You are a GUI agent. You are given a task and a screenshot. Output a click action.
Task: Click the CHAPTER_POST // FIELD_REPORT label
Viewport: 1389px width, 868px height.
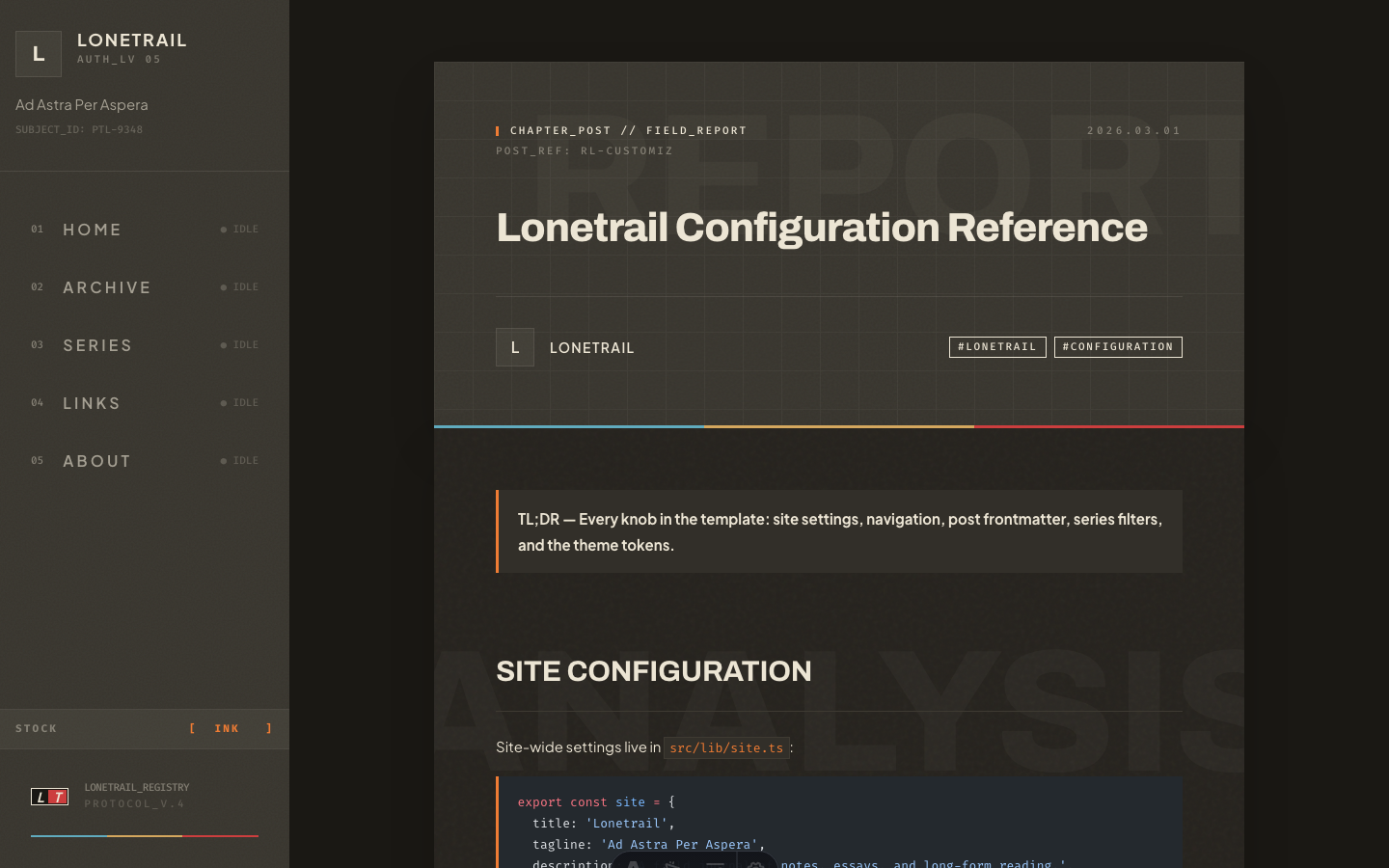[x=629, y=130]
